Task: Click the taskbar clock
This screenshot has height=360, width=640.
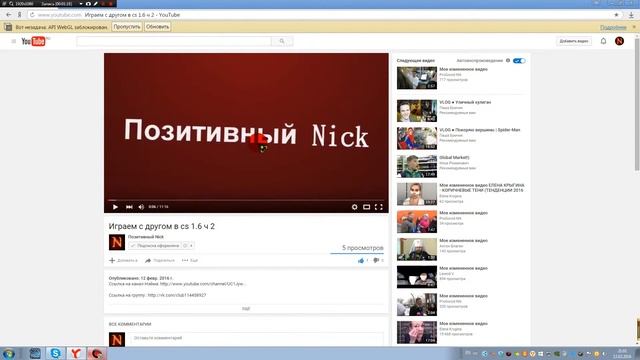Action: 622,353
